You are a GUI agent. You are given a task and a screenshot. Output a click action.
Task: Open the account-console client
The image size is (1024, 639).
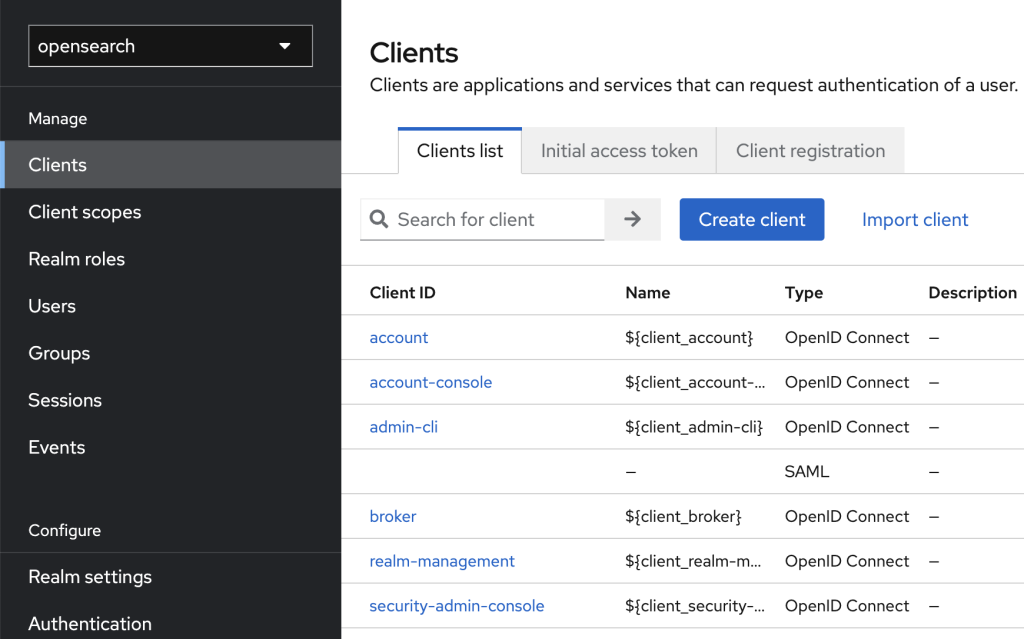[x=431, y=383]
